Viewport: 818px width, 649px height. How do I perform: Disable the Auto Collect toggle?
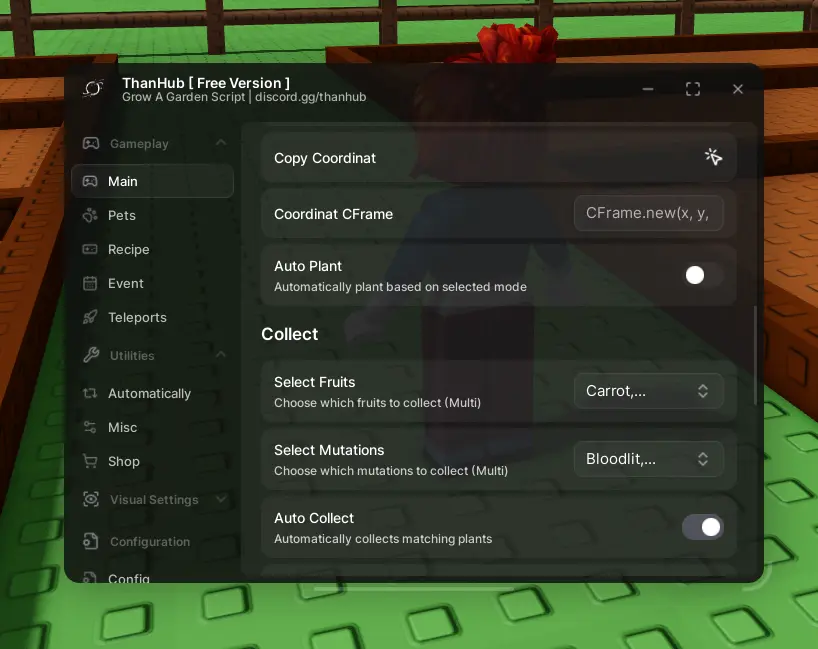point(702,527)
